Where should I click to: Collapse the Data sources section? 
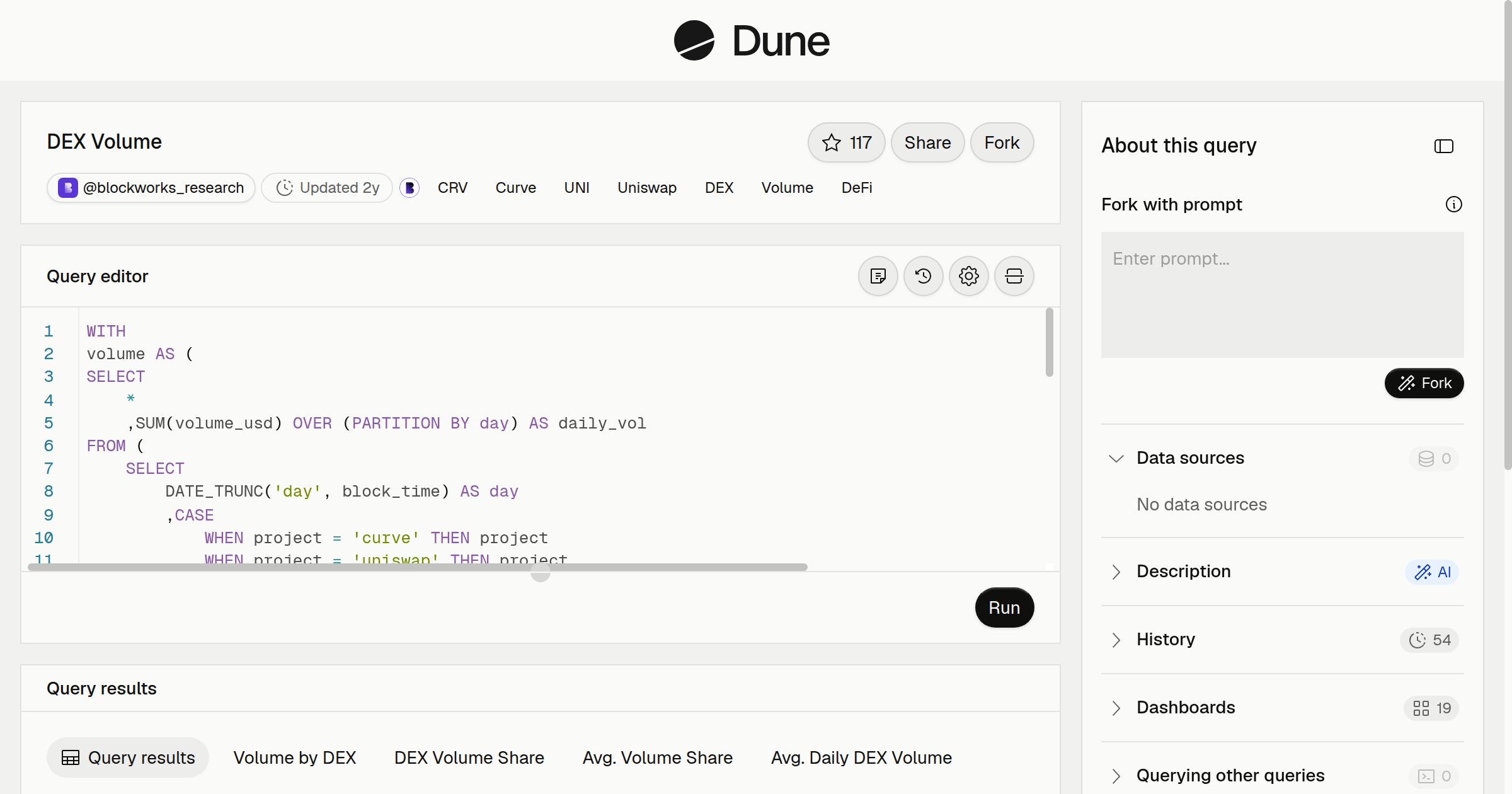point(1116,458)
